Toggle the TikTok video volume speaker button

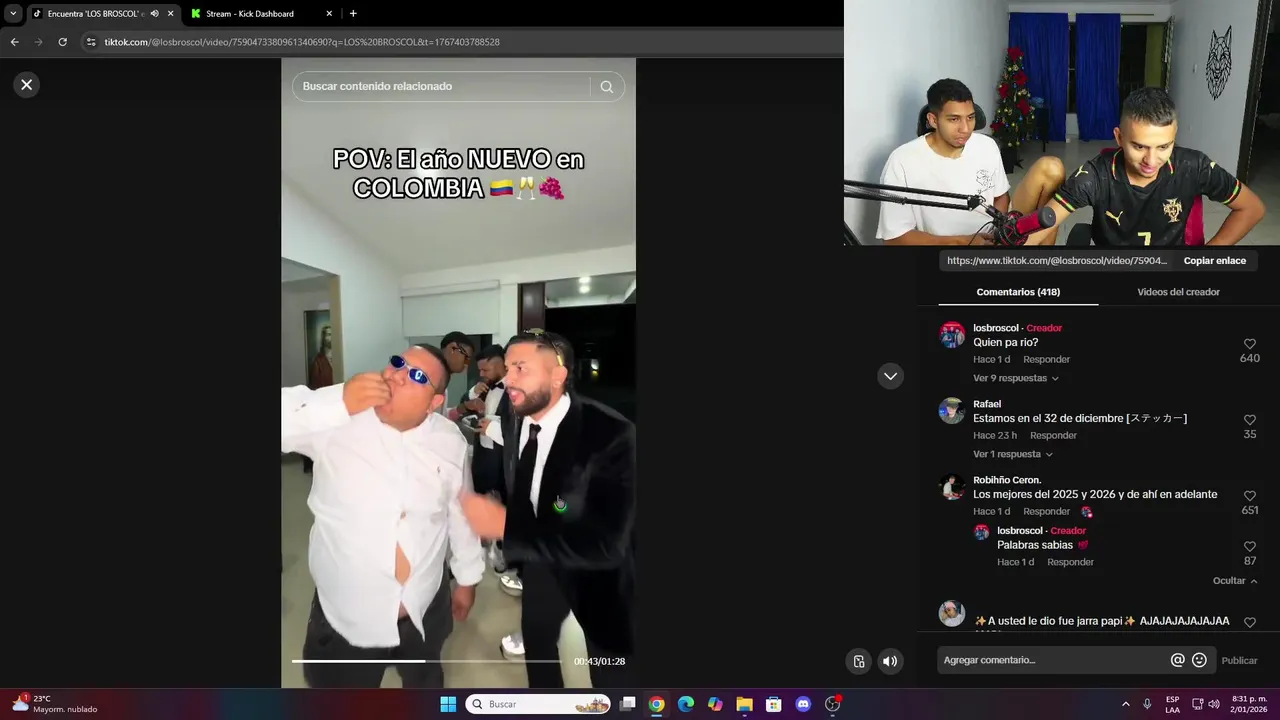click(x=890, y=661)
